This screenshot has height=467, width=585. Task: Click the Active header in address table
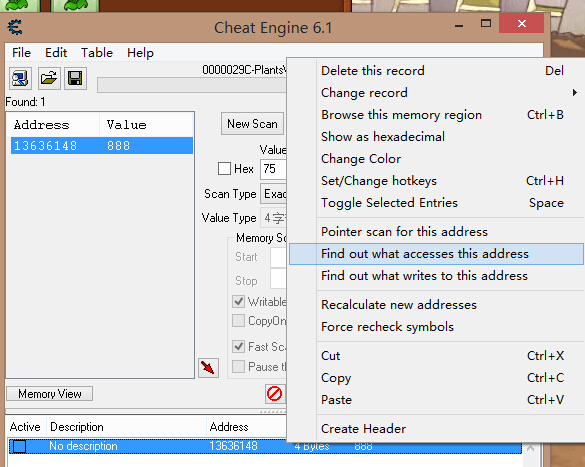click(x=25, y=427)
